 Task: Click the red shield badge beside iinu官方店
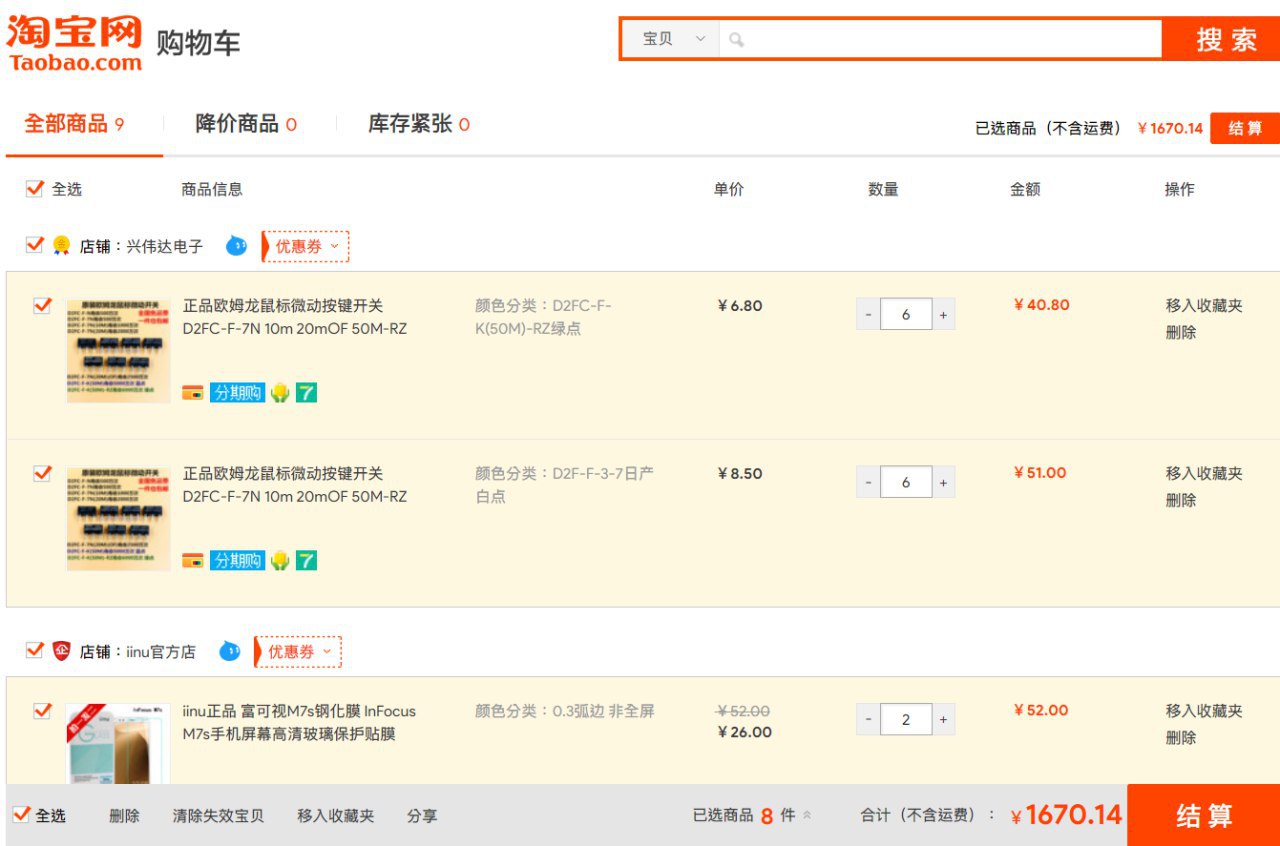tap(62, 651)
